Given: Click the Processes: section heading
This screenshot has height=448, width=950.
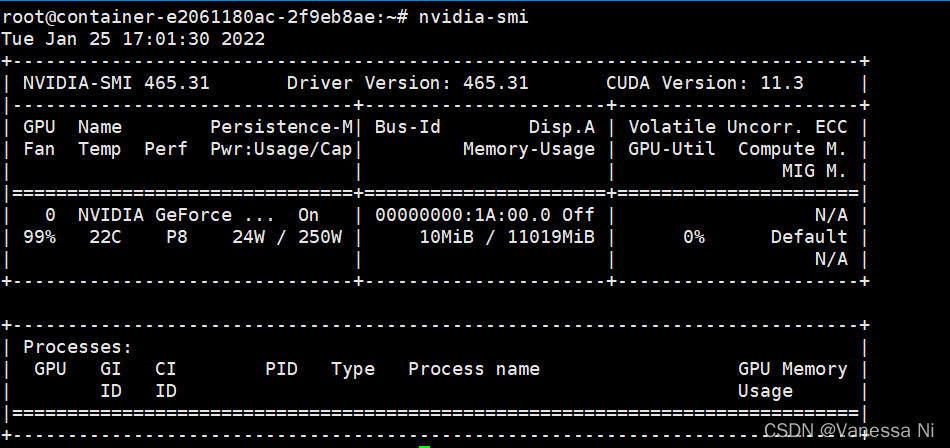Looking at the screenshot, I should click(78, 347).
